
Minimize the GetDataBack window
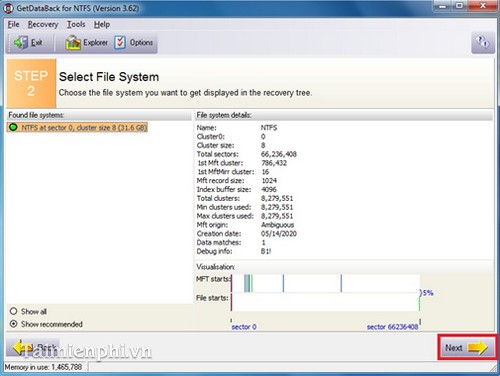point(443,6)
